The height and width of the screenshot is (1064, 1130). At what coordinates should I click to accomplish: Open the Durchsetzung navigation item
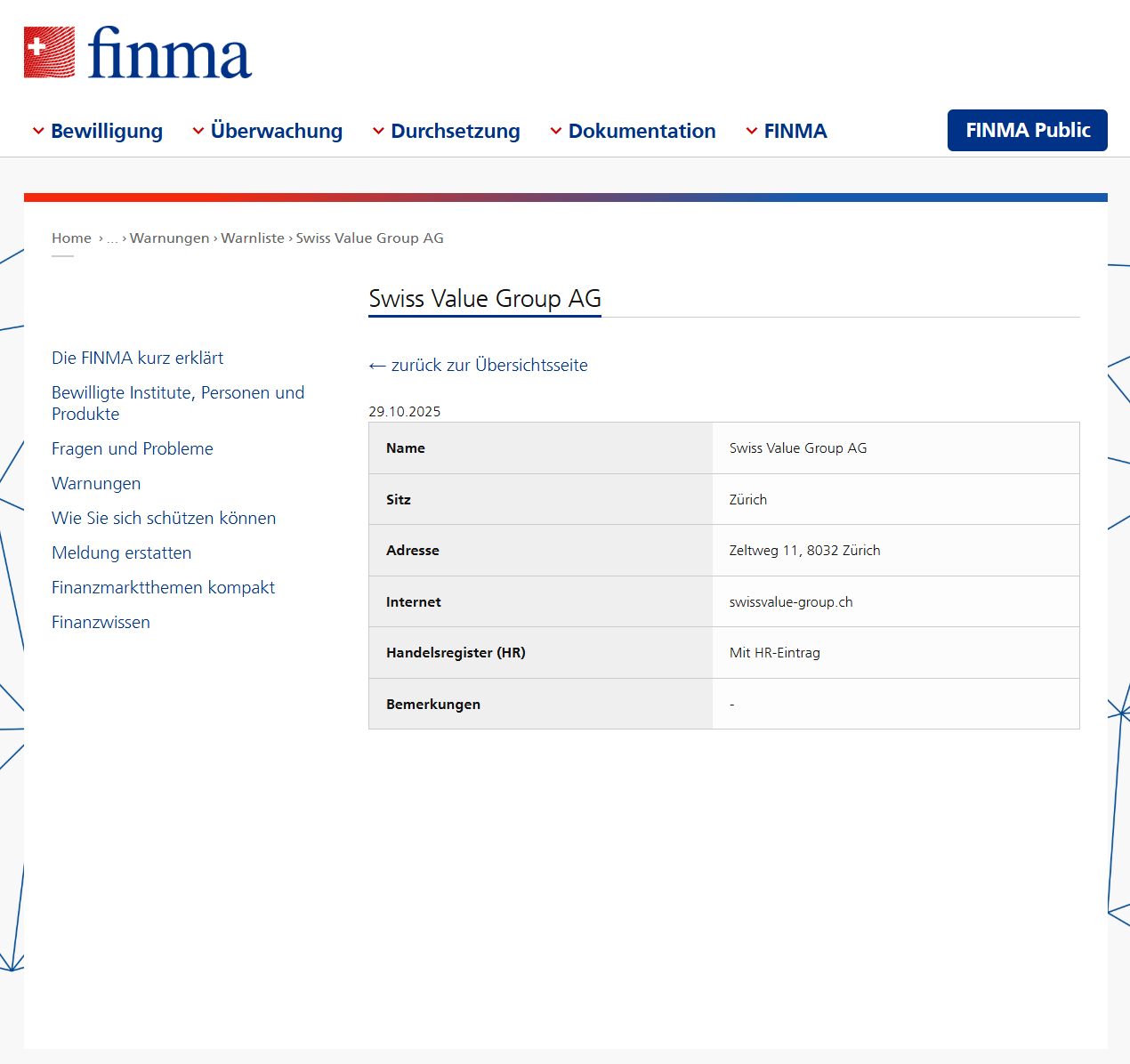[x=456, y=131]
